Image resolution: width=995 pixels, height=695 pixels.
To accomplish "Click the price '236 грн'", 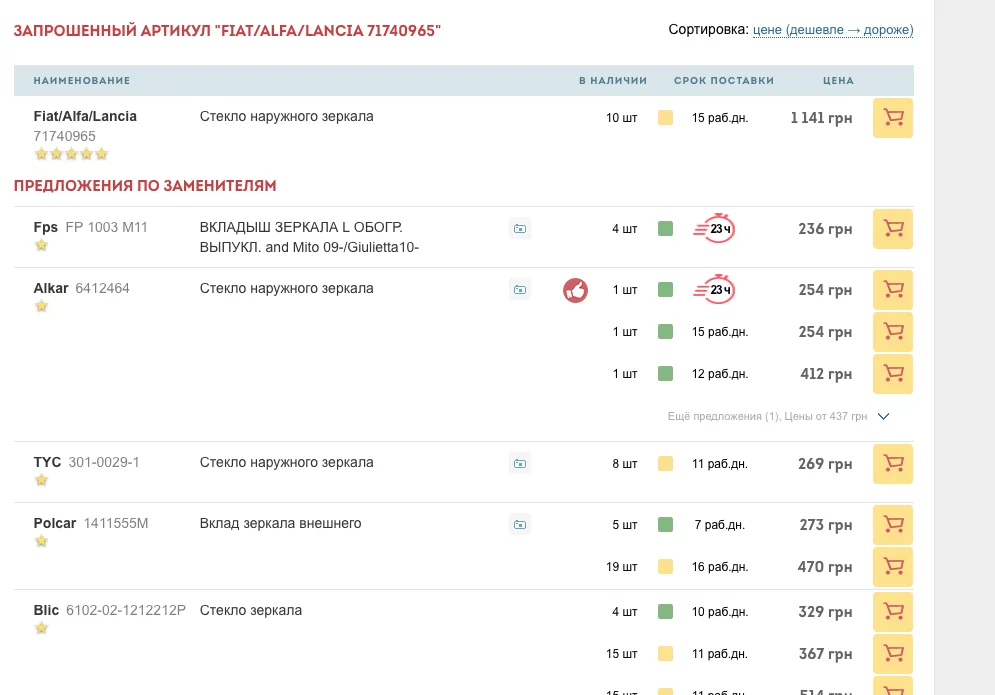I will pos(825,228).
